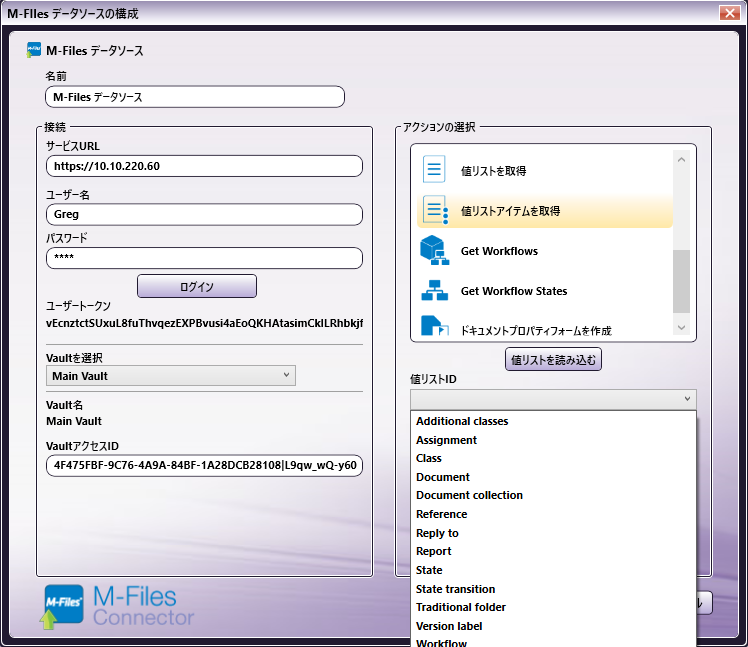Click the 値リストを読み込む button

(x=553, y=360)
